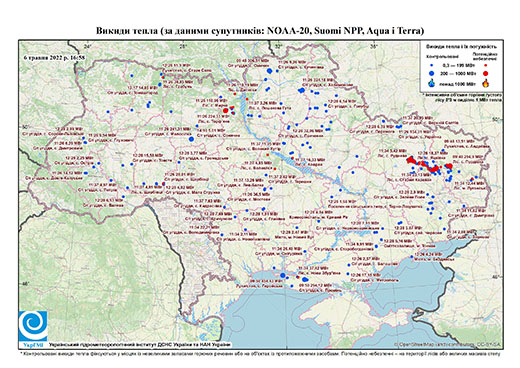
Task: Open the OpenStreetMap contributors attribution
Action: click(447, 344)
